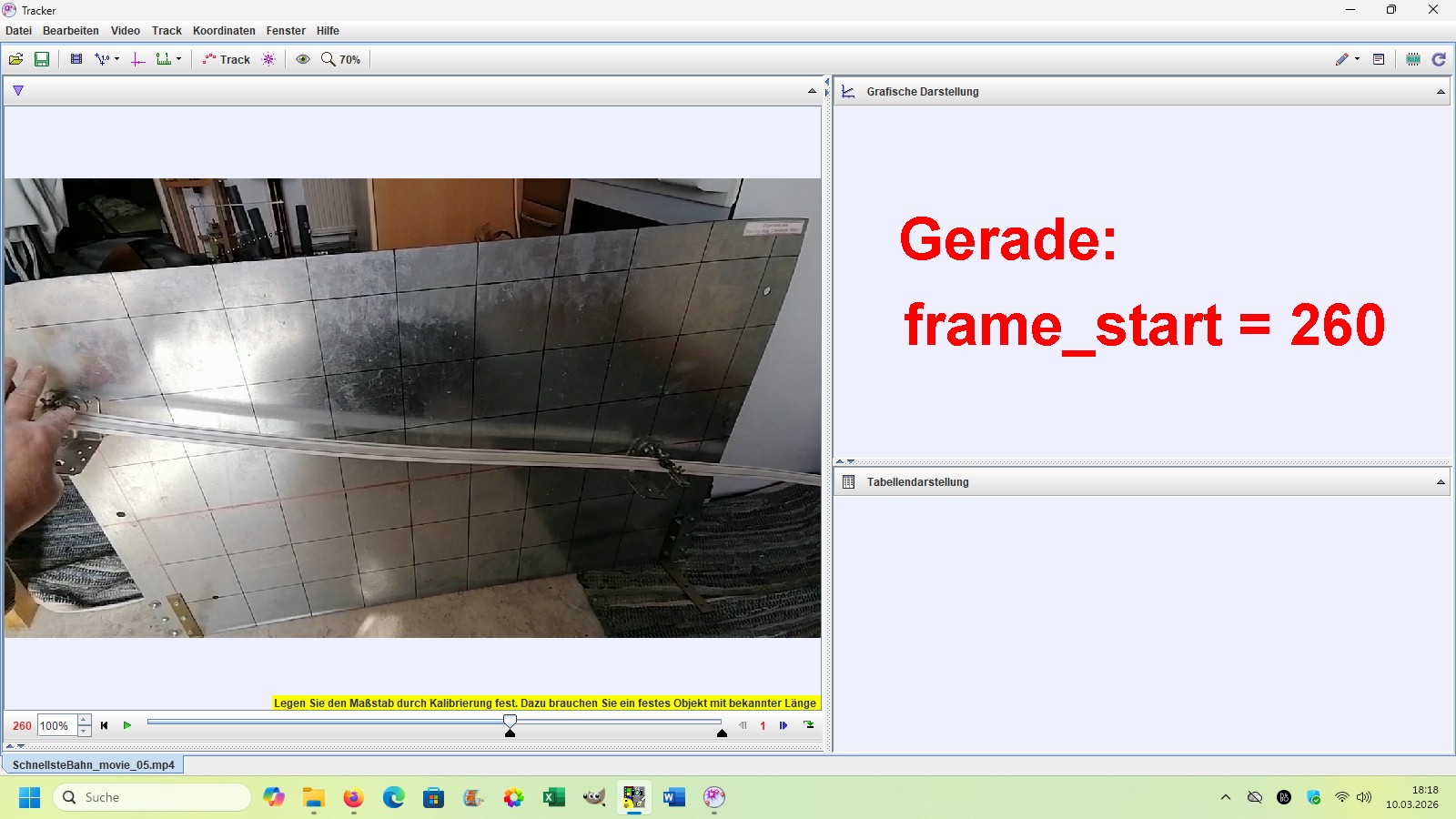Toggle track visibility with the eye icon
Screen dimensions: 1456x819
tap(303, 59)
